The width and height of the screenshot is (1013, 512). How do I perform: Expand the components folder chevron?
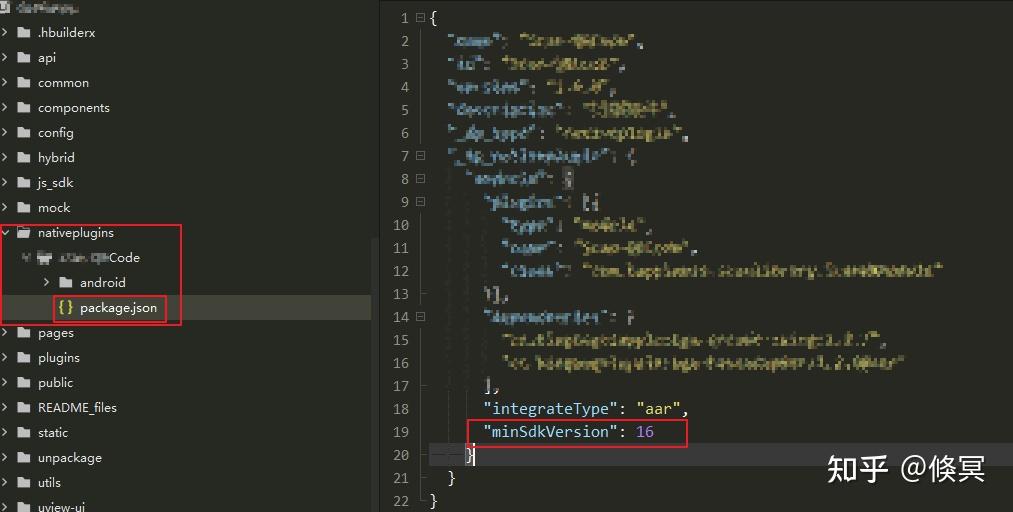click(5, 107)
